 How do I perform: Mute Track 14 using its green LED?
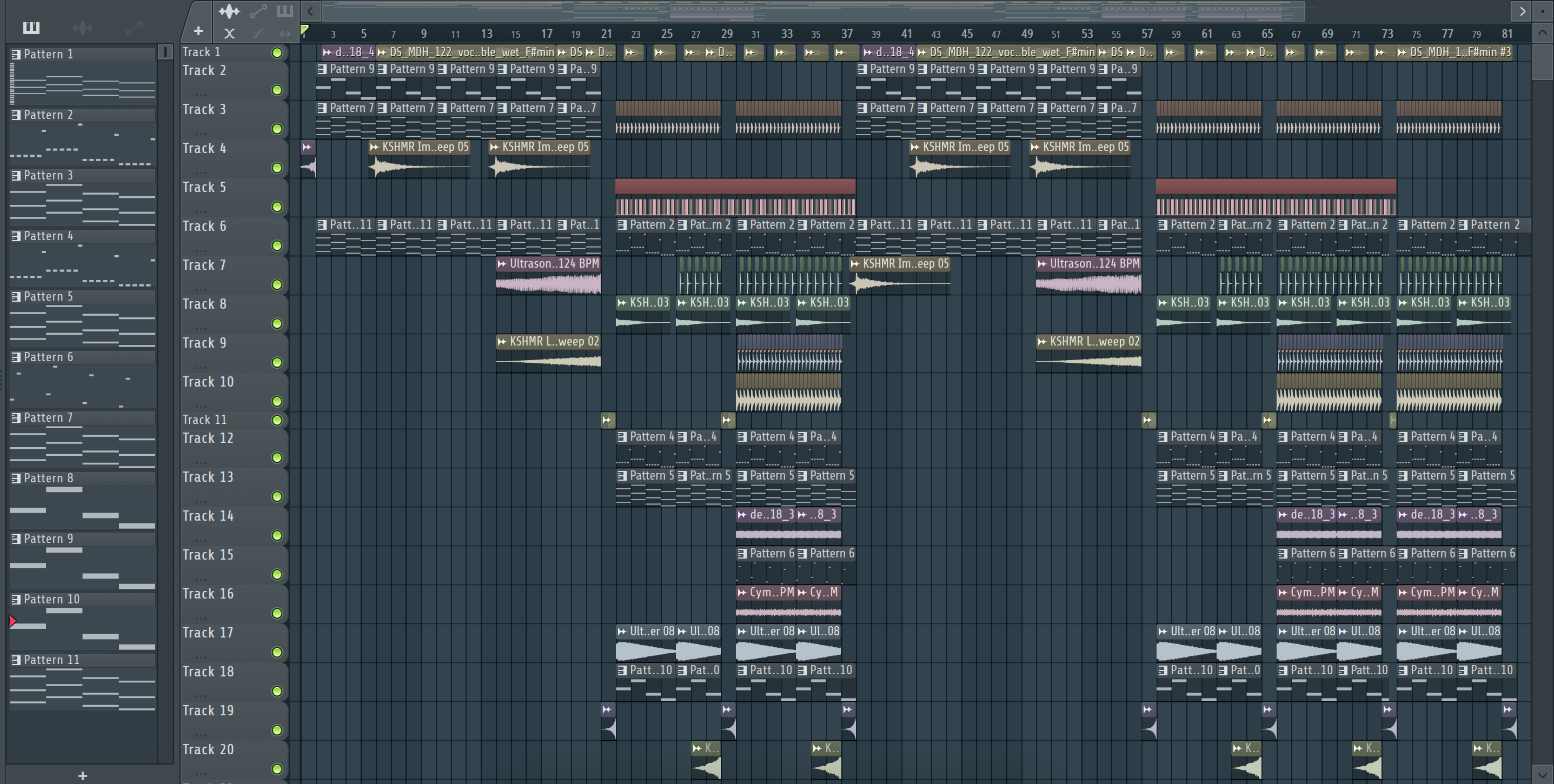[277, 535]
